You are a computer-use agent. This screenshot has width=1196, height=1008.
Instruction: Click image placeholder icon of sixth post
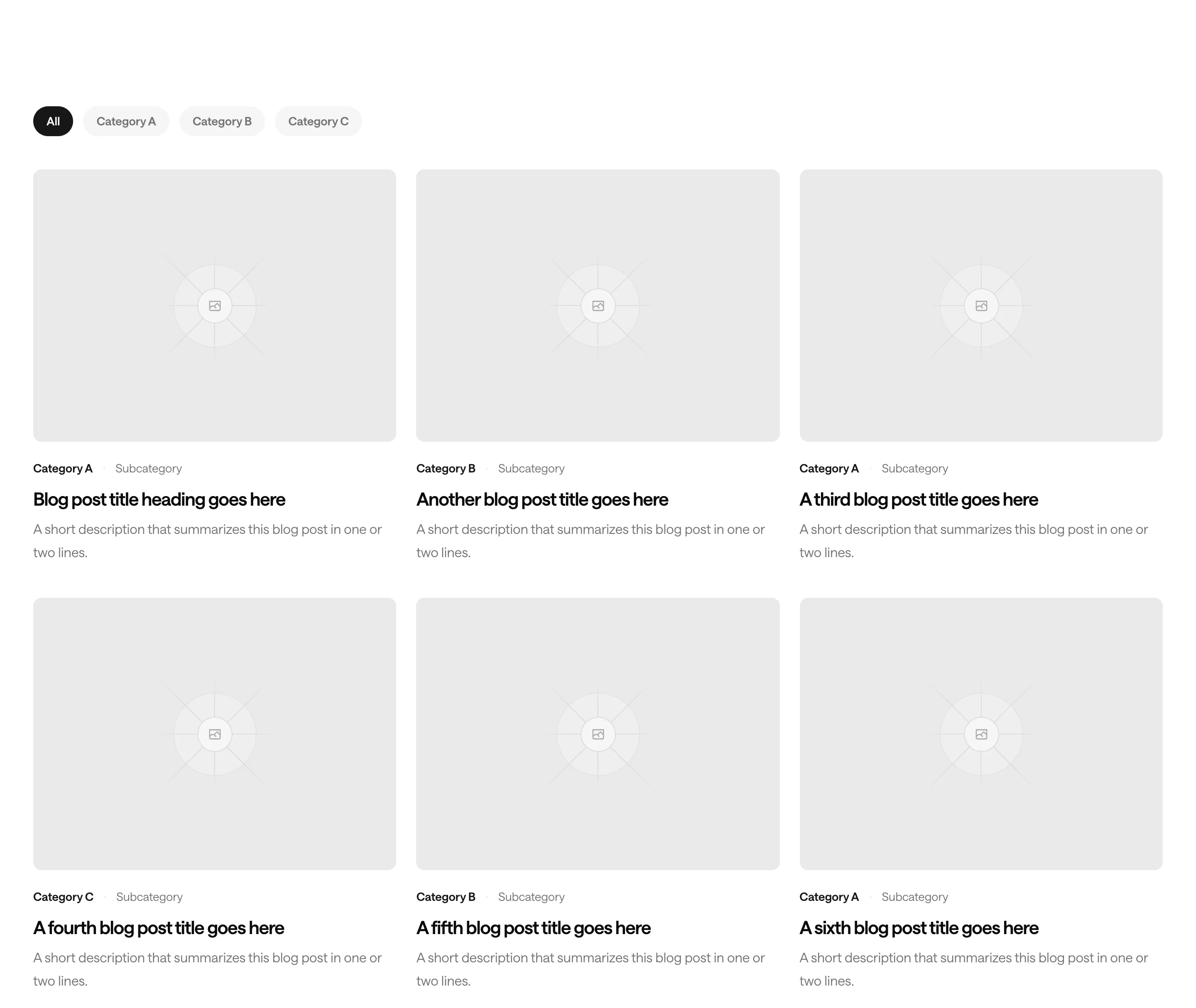pyautogui.click(x=981, y=734)
